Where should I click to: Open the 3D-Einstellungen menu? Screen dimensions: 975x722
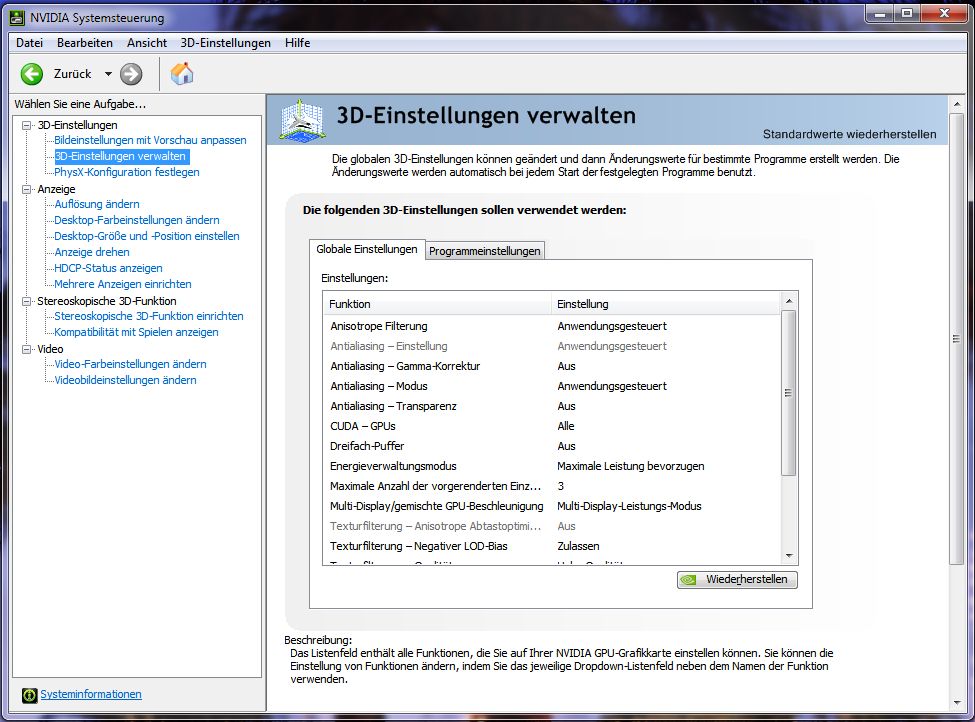click(225, 43)
